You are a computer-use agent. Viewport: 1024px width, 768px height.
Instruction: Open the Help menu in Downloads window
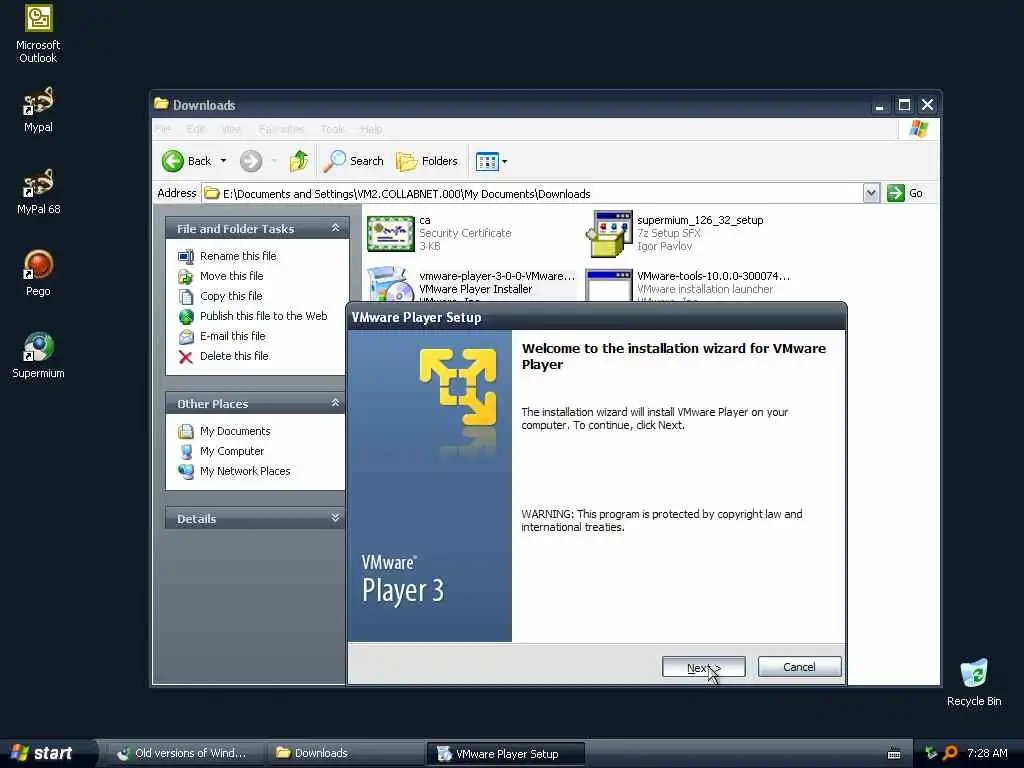[371, 129]
